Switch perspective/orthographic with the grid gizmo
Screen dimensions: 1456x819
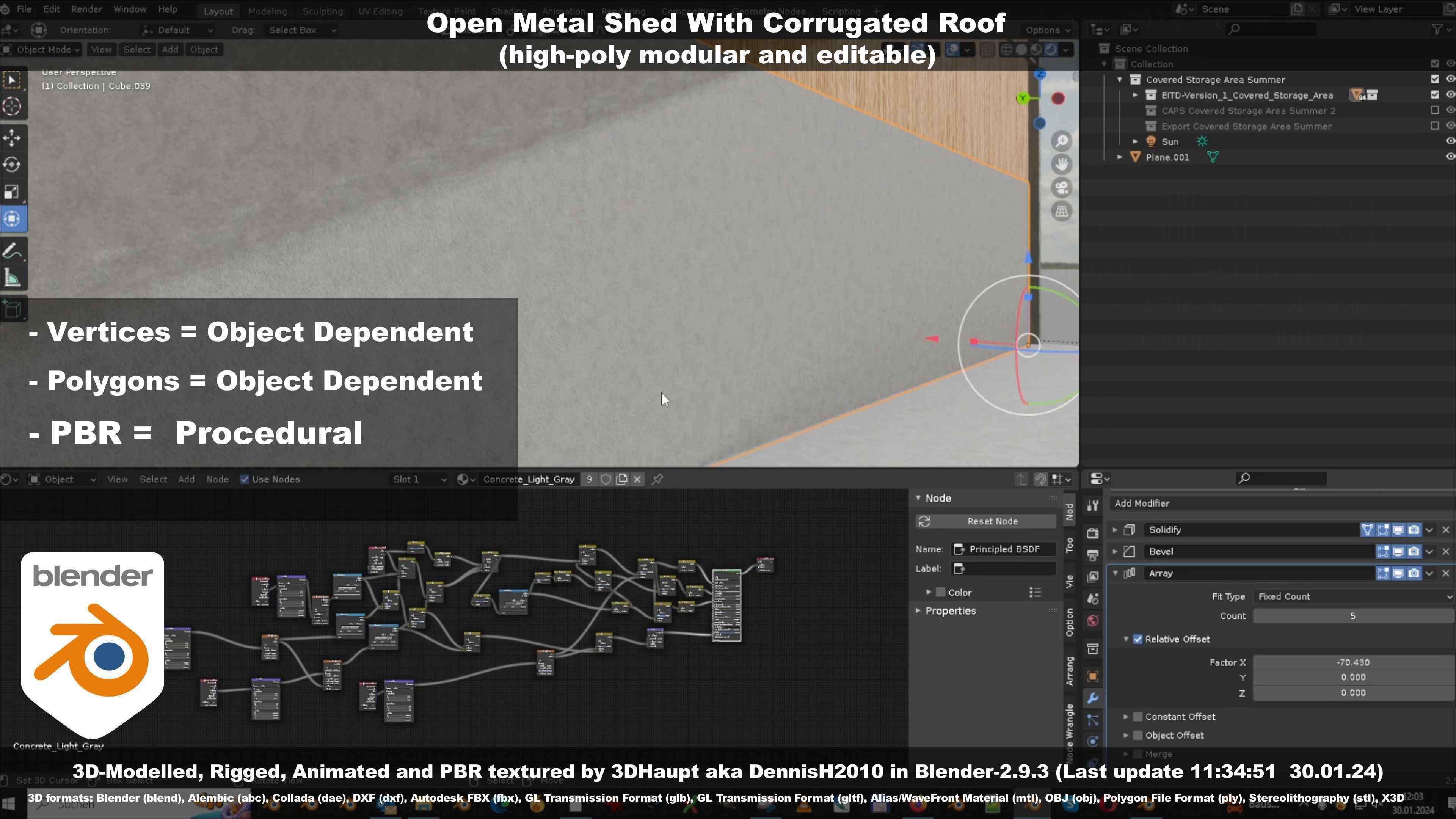point(1062,212)
